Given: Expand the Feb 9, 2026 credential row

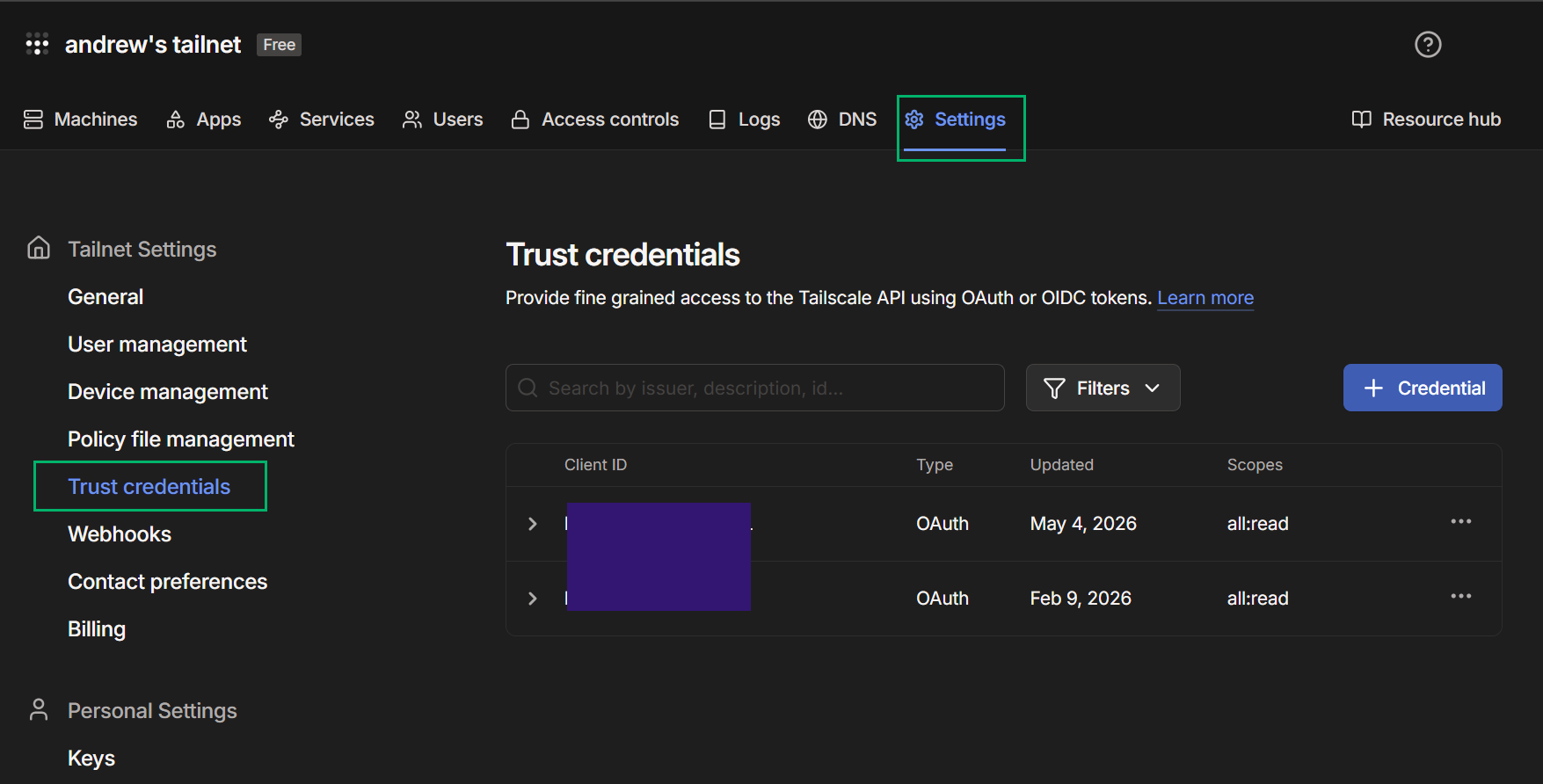Looking at the screenshot, I should [x=533, y=599].
